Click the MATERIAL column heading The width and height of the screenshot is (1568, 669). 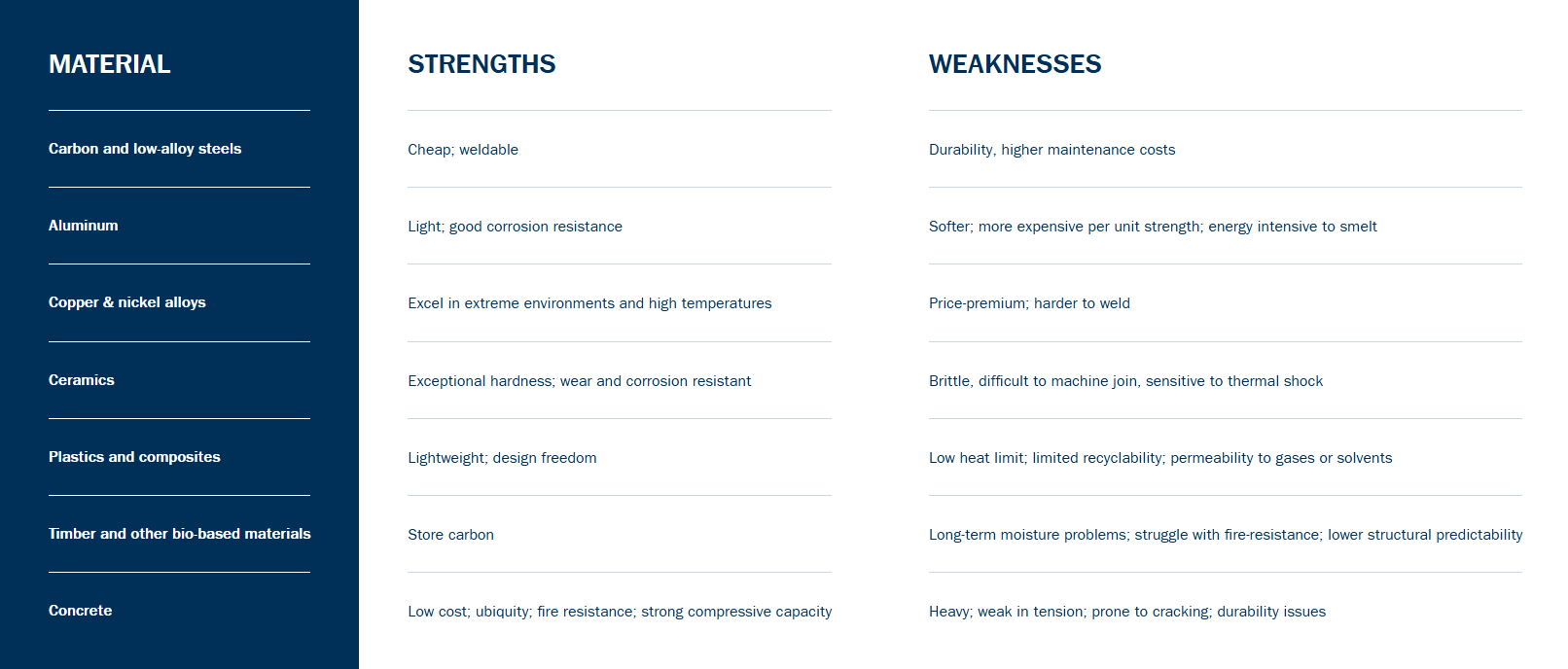click(110, 64)
